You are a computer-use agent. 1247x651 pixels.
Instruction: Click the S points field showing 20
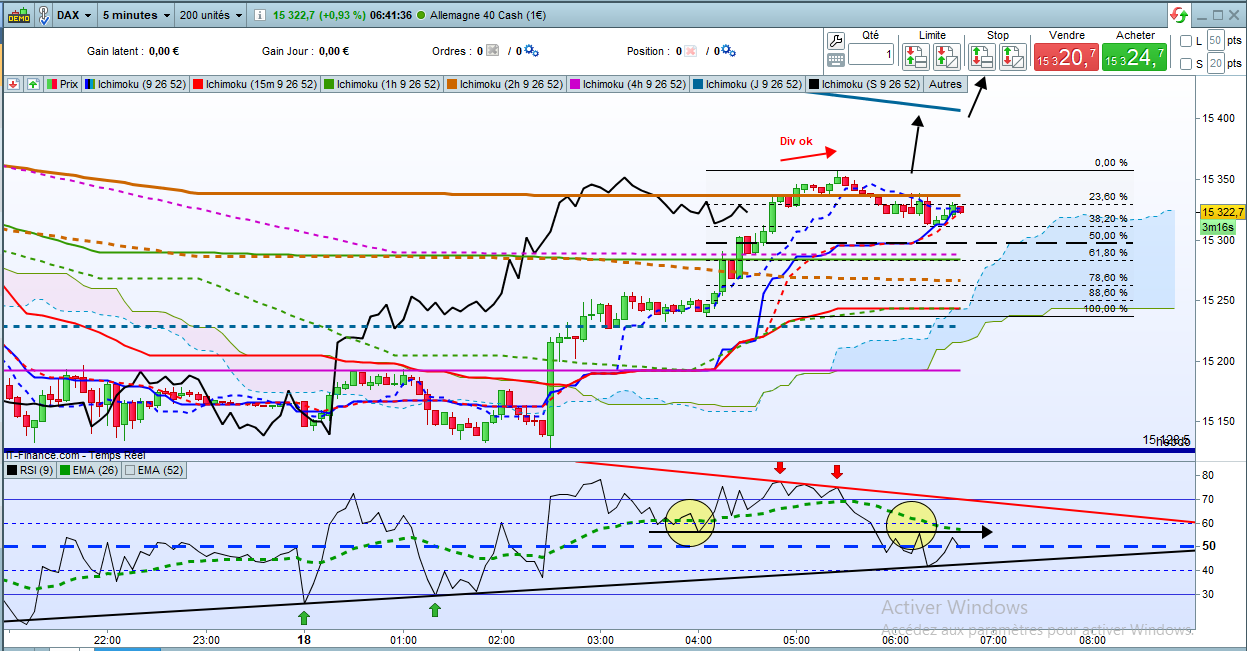[x=1215, y=64]
